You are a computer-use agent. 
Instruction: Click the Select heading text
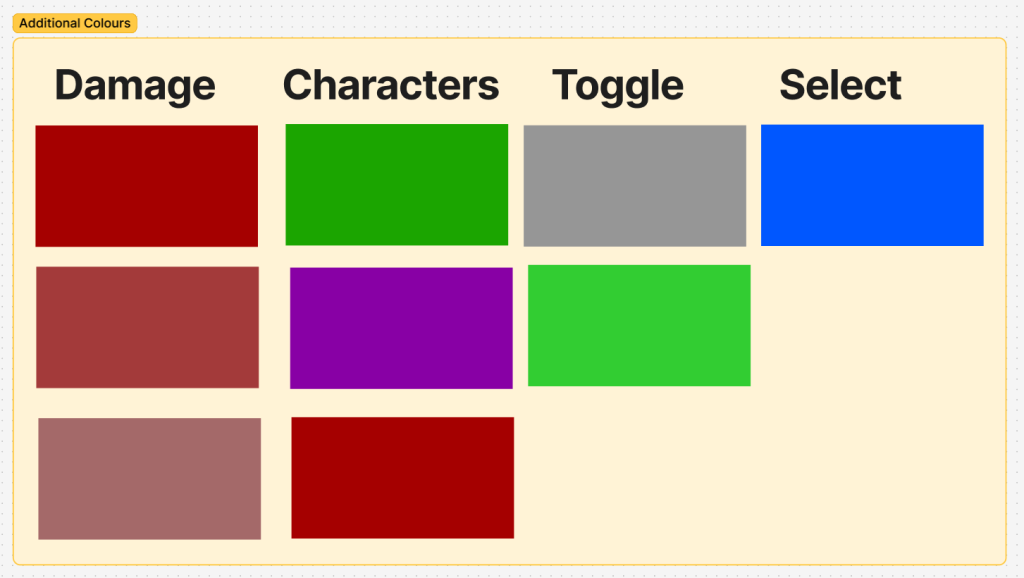click(x=840, y=86)
